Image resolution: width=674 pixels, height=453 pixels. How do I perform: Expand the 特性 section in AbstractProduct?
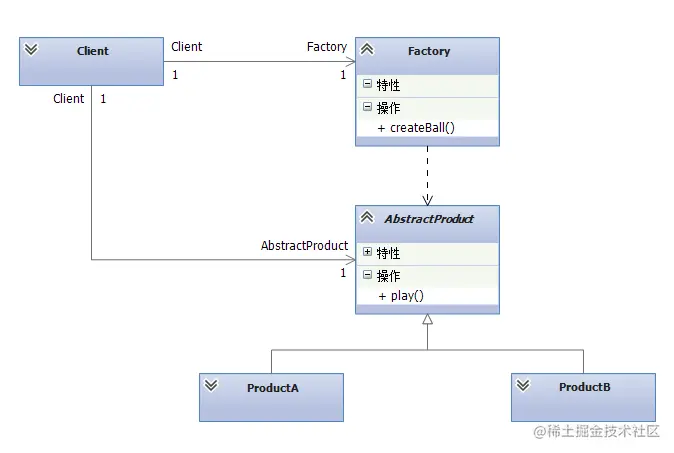pyautogui.click(x=367, y=253)
